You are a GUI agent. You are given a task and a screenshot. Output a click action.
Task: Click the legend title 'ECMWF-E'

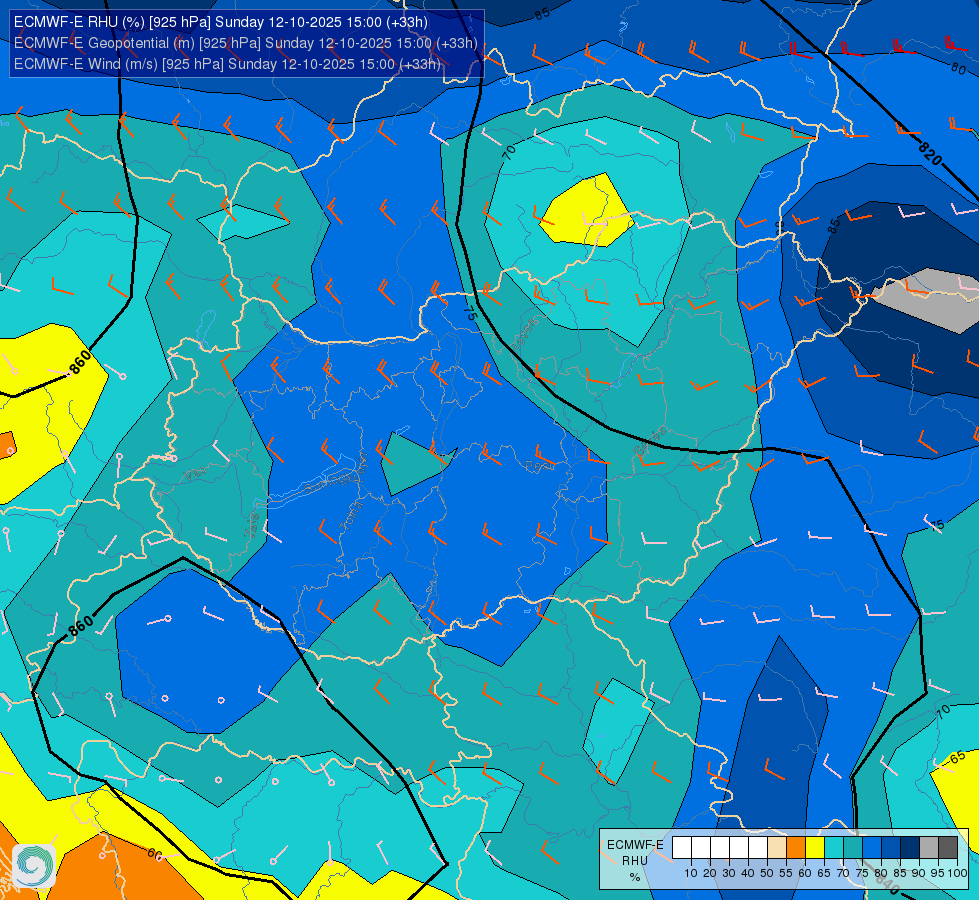click(635, 844)
